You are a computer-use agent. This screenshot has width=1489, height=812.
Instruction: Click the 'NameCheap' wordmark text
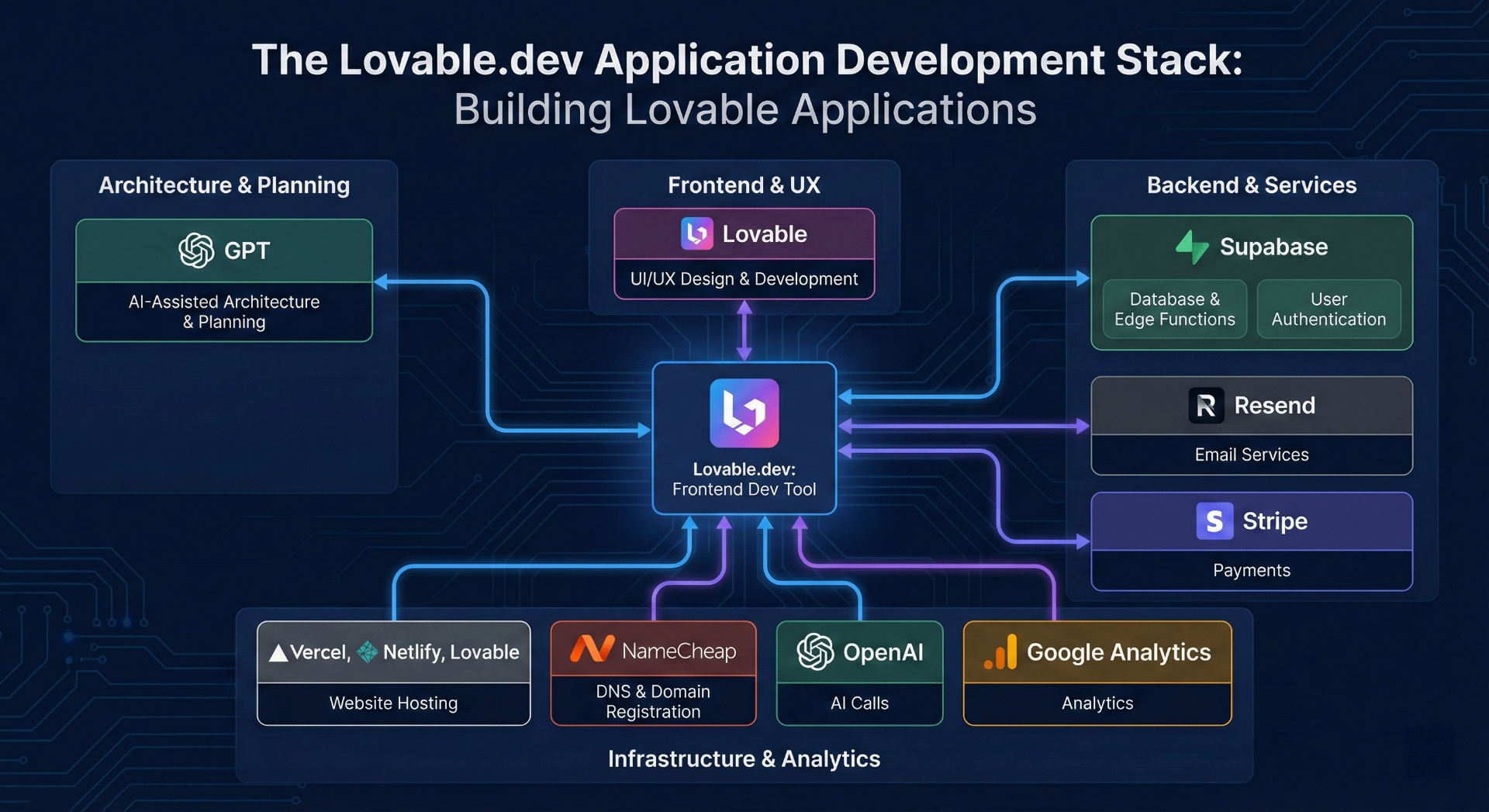click(x=679, y=651)
